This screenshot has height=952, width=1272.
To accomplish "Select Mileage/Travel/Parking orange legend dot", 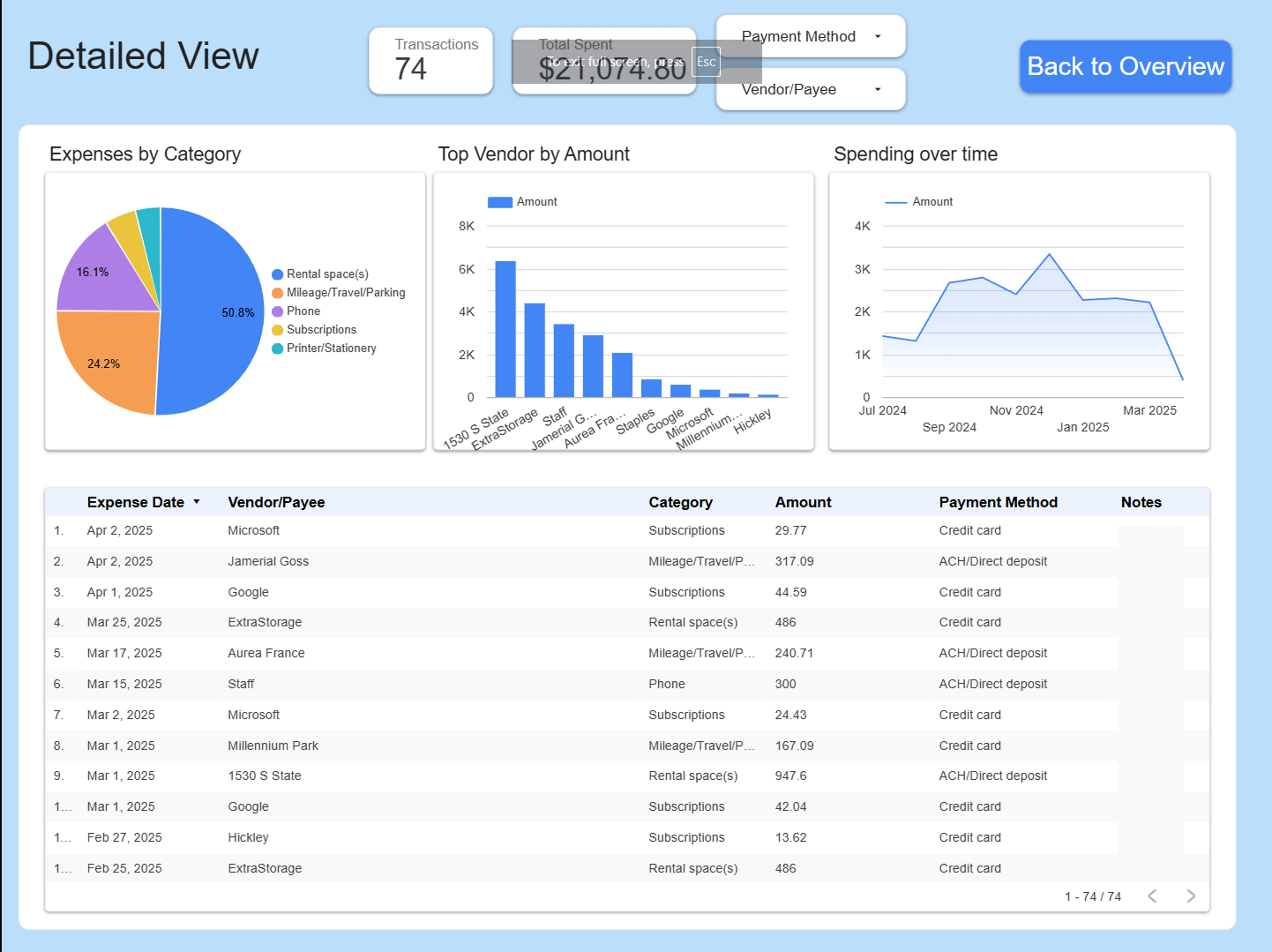I will point(277,293).
